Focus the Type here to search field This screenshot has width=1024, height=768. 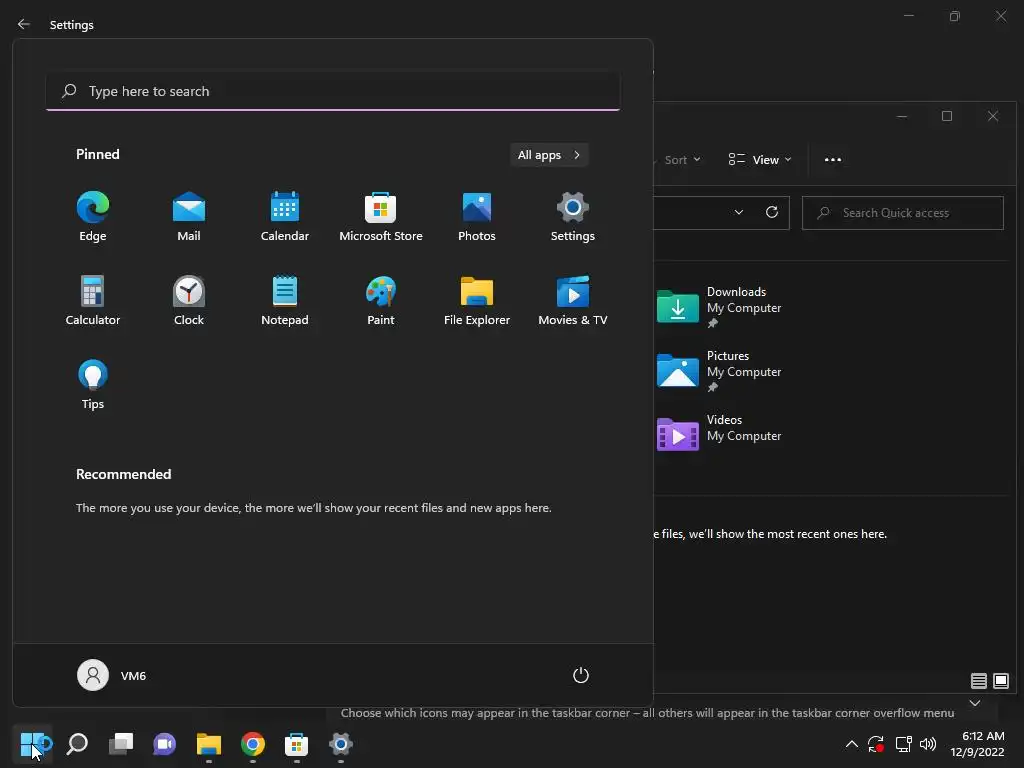pyautogui.click(x=333, y=91)
